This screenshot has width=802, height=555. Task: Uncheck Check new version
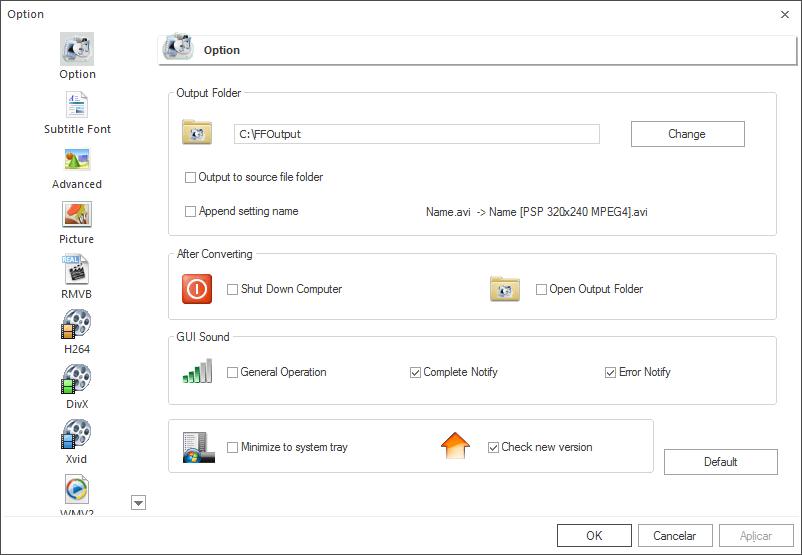[x=493, y=448]
